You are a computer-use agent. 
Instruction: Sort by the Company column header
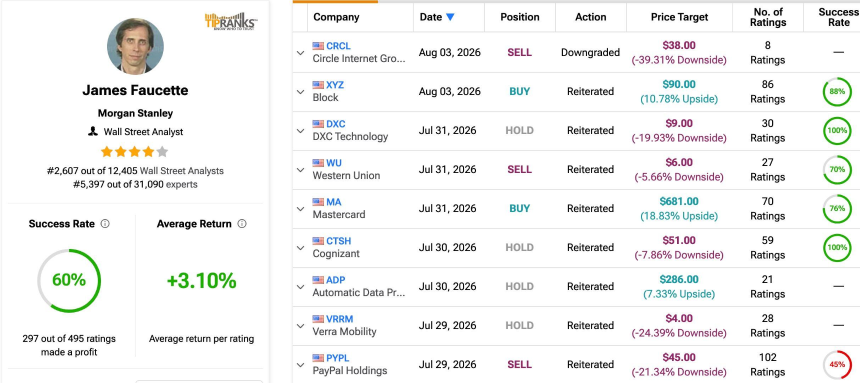click(x=336, y=17)
